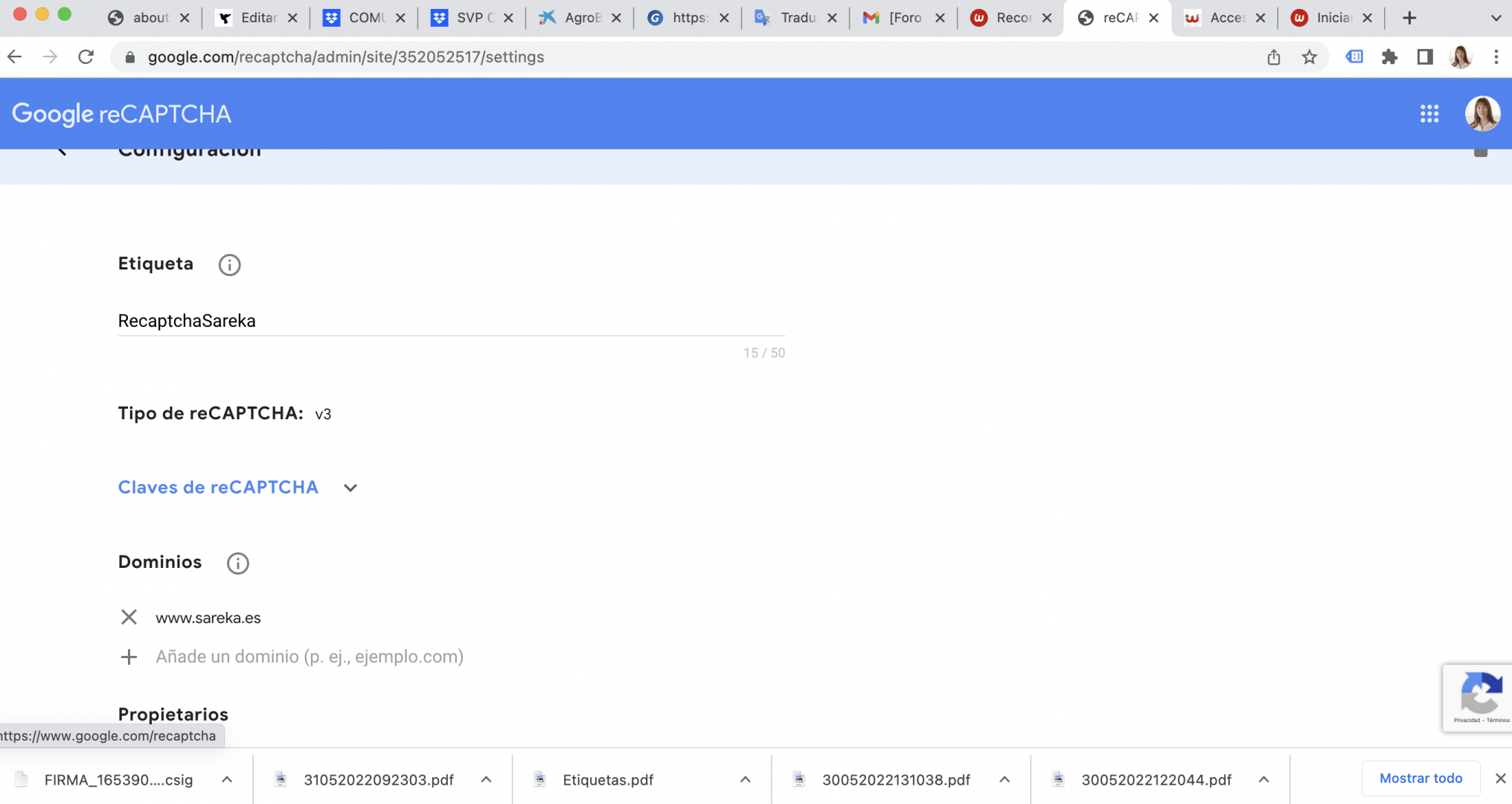Close the downloads bar
The height and width of the screenshot is (804, 1512).
pos(1500,778)
